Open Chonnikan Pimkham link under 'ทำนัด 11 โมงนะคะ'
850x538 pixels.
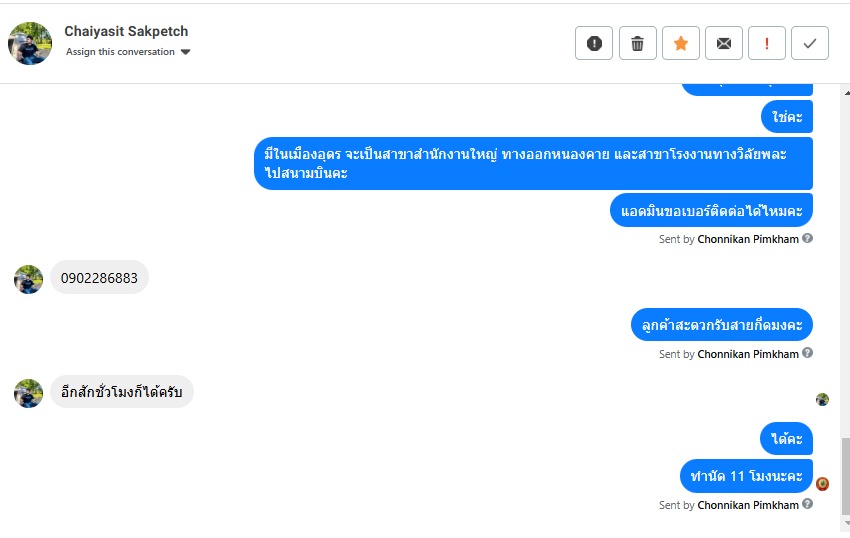(x=748, y=505)
